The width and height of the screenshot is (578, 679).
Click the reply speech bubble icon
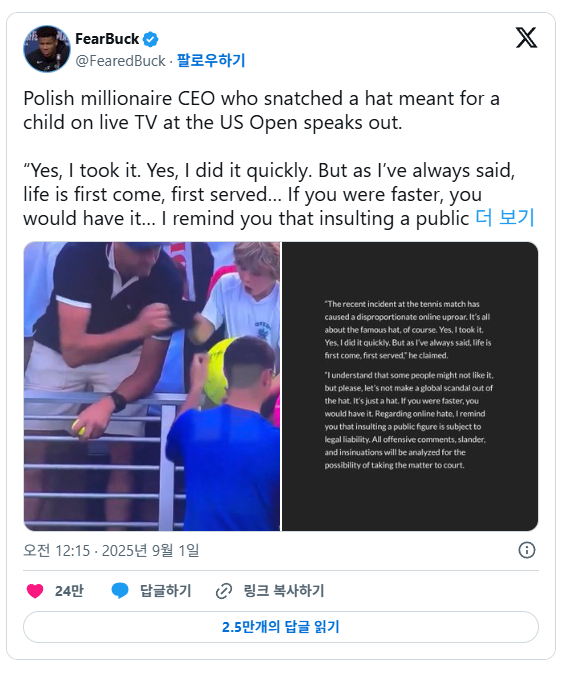pos(120,591)
